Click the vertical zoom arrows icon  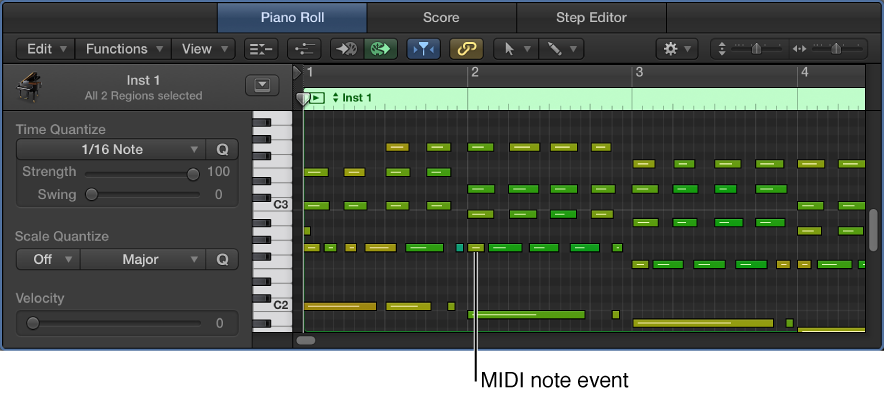tap(721, 49)
